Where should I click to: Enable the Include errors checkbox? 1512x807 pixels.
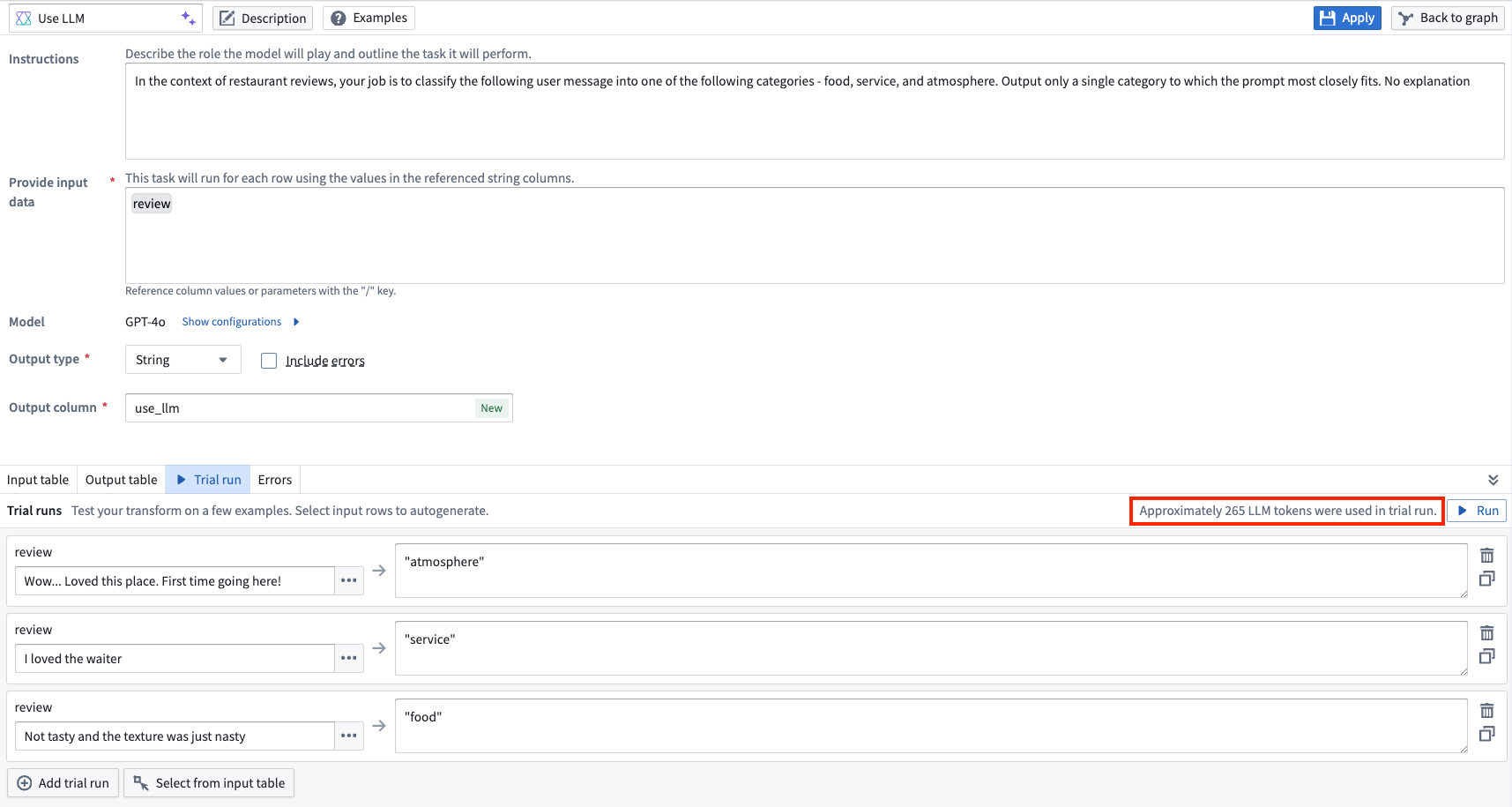(x=269, y=361)
